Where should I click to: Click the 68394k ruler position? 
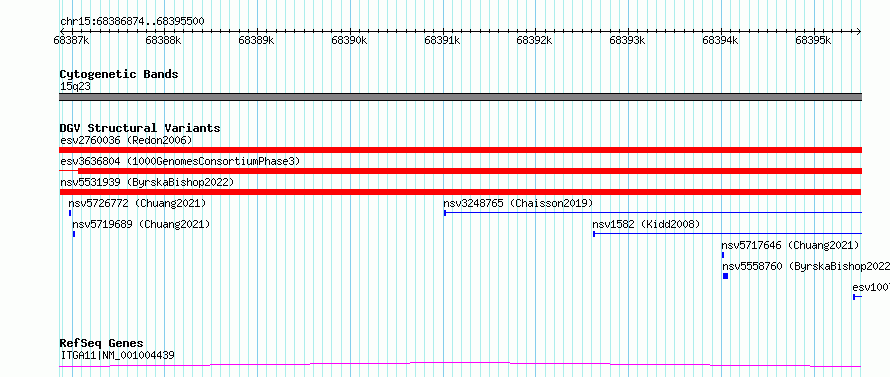(721, 41)
